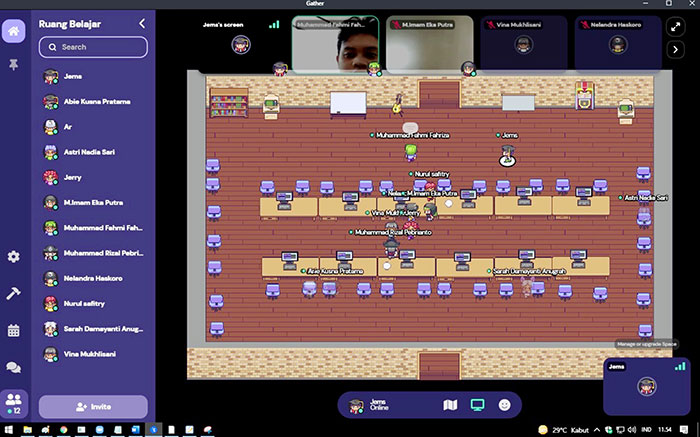Click the whiteboard on the wall

pyautogui.click(x=348, y=104)
